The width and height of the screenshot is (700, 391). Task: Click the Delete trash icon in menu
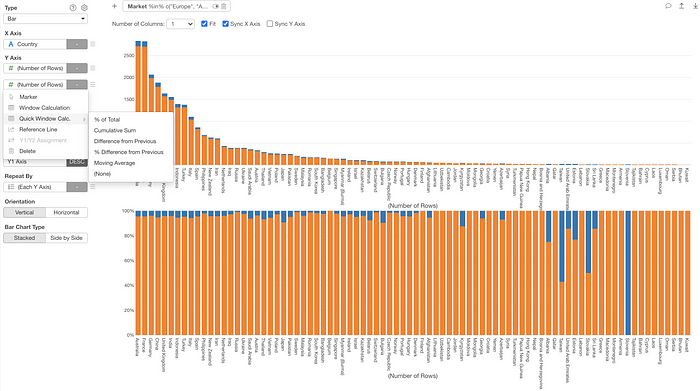click(11, 151)
